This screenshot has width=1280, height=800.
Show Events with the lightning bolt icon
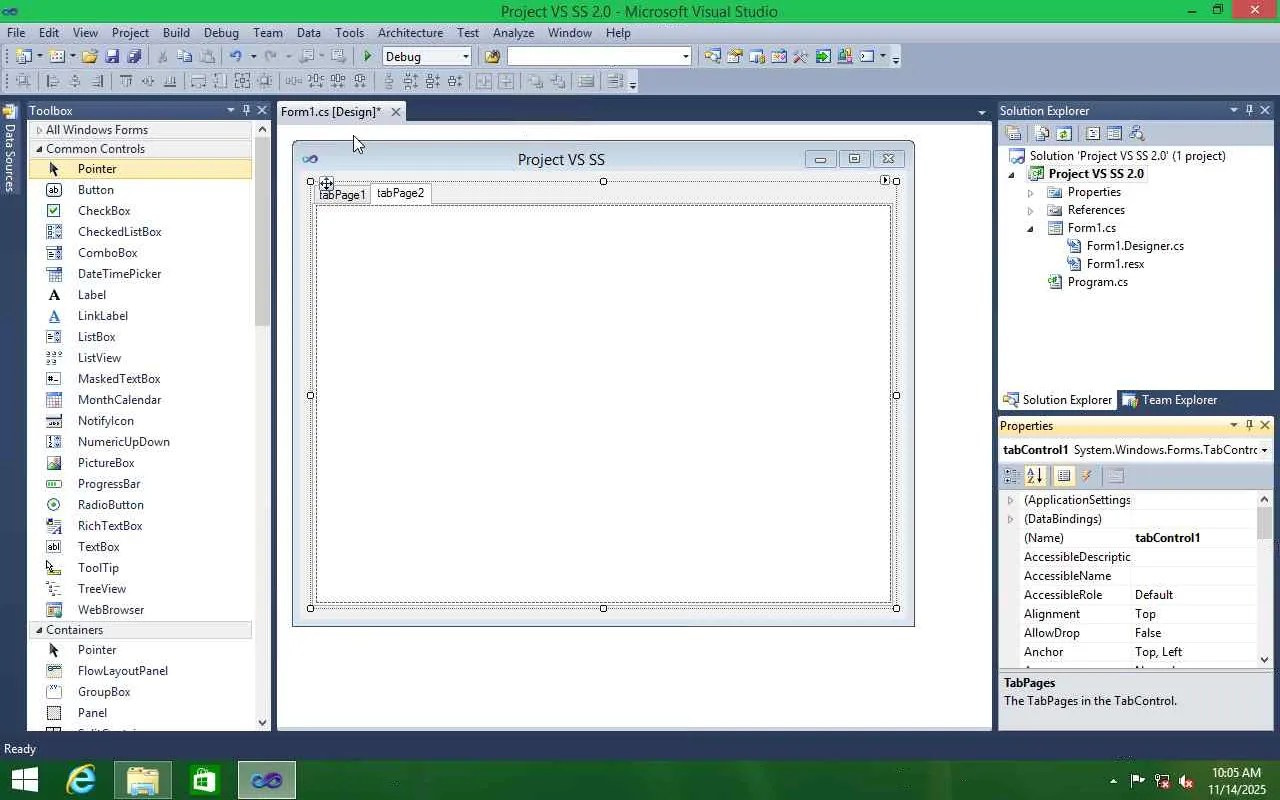click(1087, 476)
